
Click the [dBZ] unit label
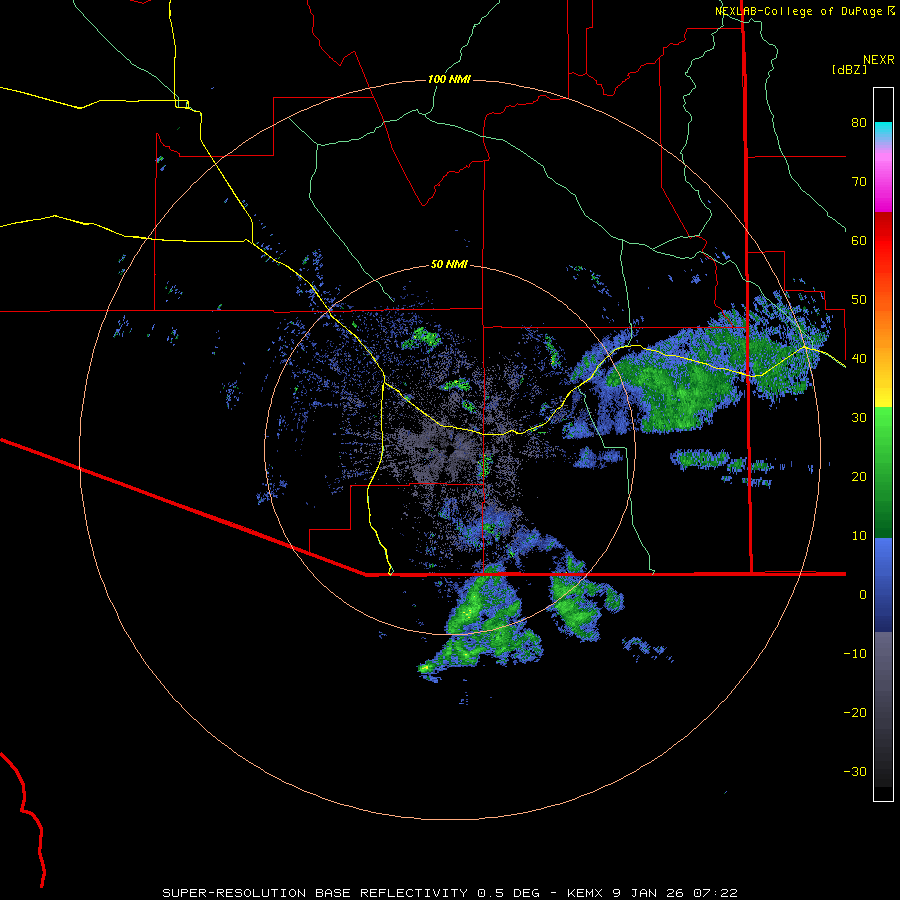[x=849, y=69]
